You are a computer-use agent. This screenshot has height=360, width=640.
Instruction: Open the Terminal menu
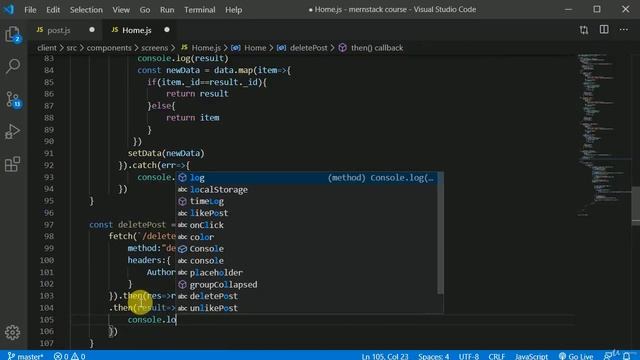coord(200,9)
